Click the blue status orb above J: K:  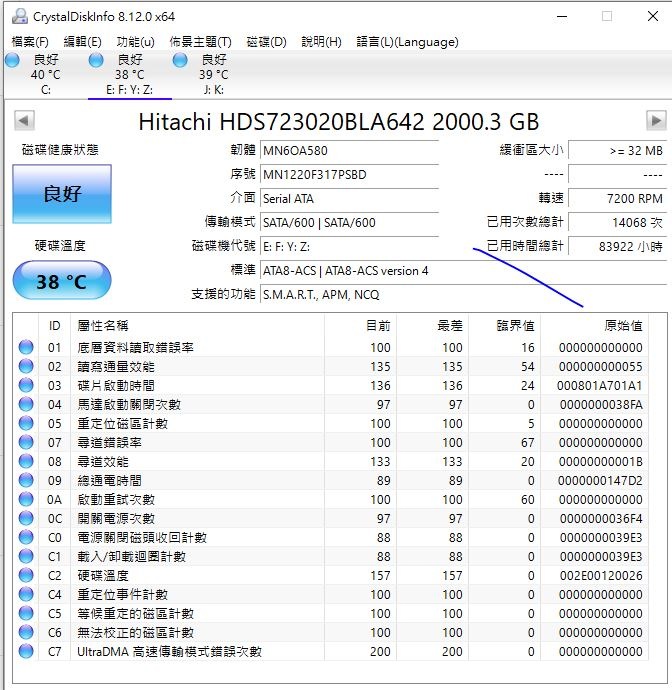180,60
